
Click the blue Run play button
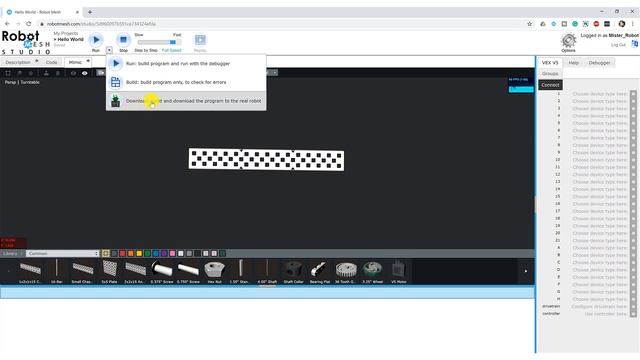(x=96, y=40)
